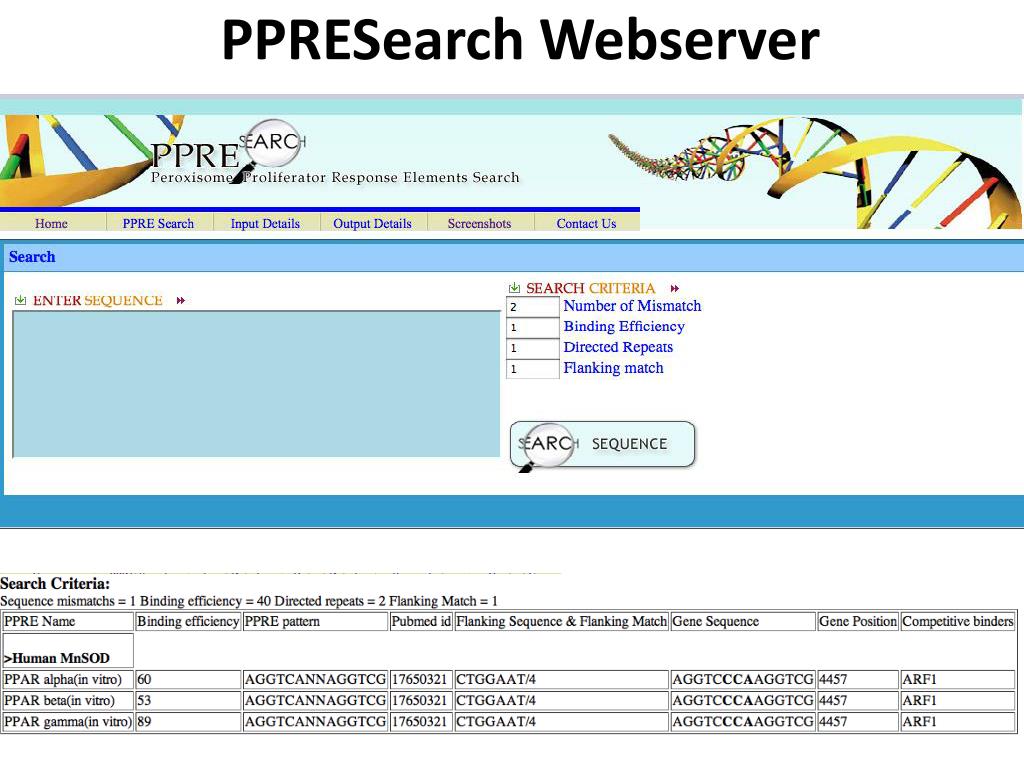Viewport: 1024px width, 768px height.
Task: Click the Competitive binders column header
Action: pyautogui.click(x=957, y=621)
